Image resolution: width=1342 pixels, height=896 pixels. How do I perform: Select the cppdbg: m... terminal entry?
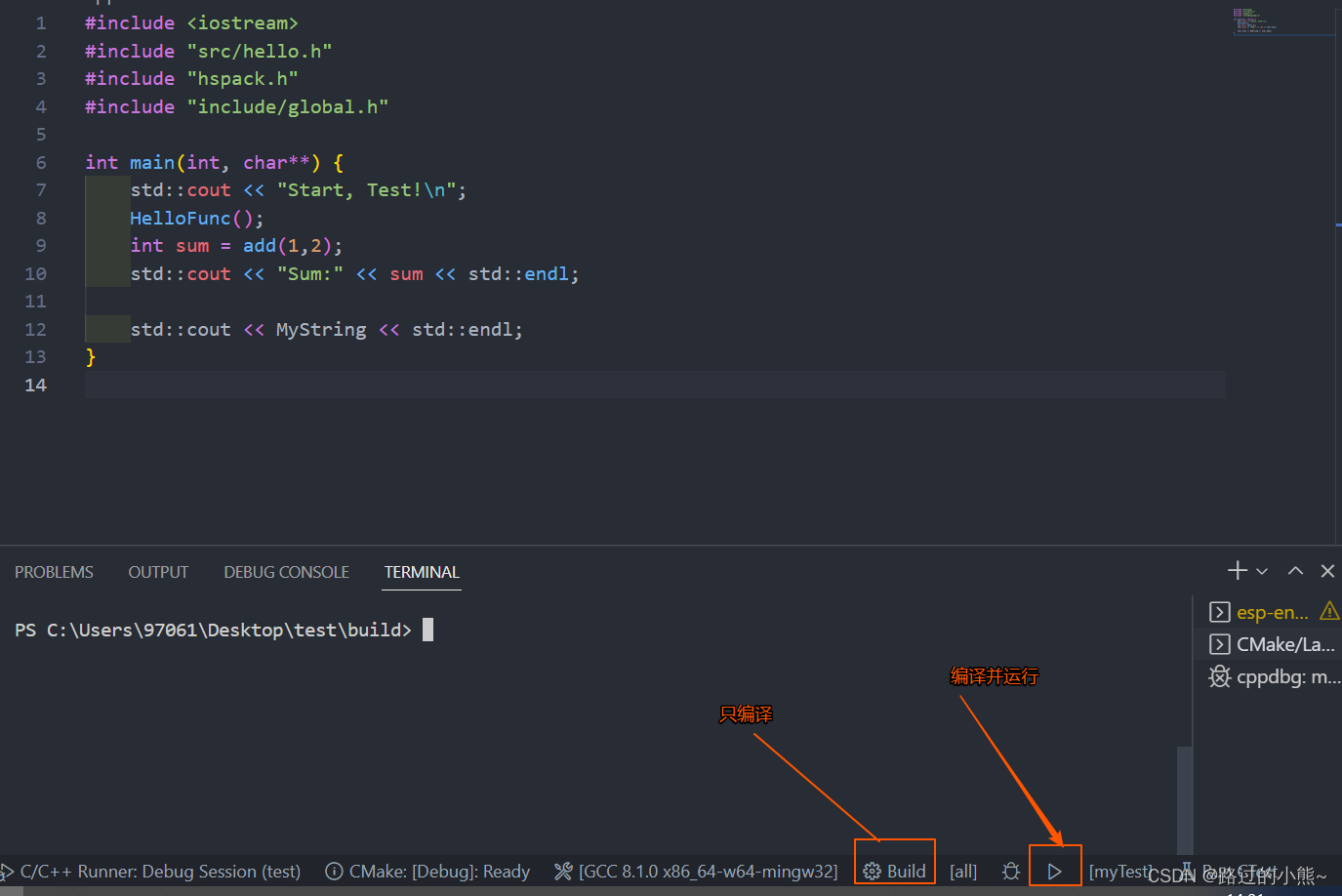[1273, 676]
